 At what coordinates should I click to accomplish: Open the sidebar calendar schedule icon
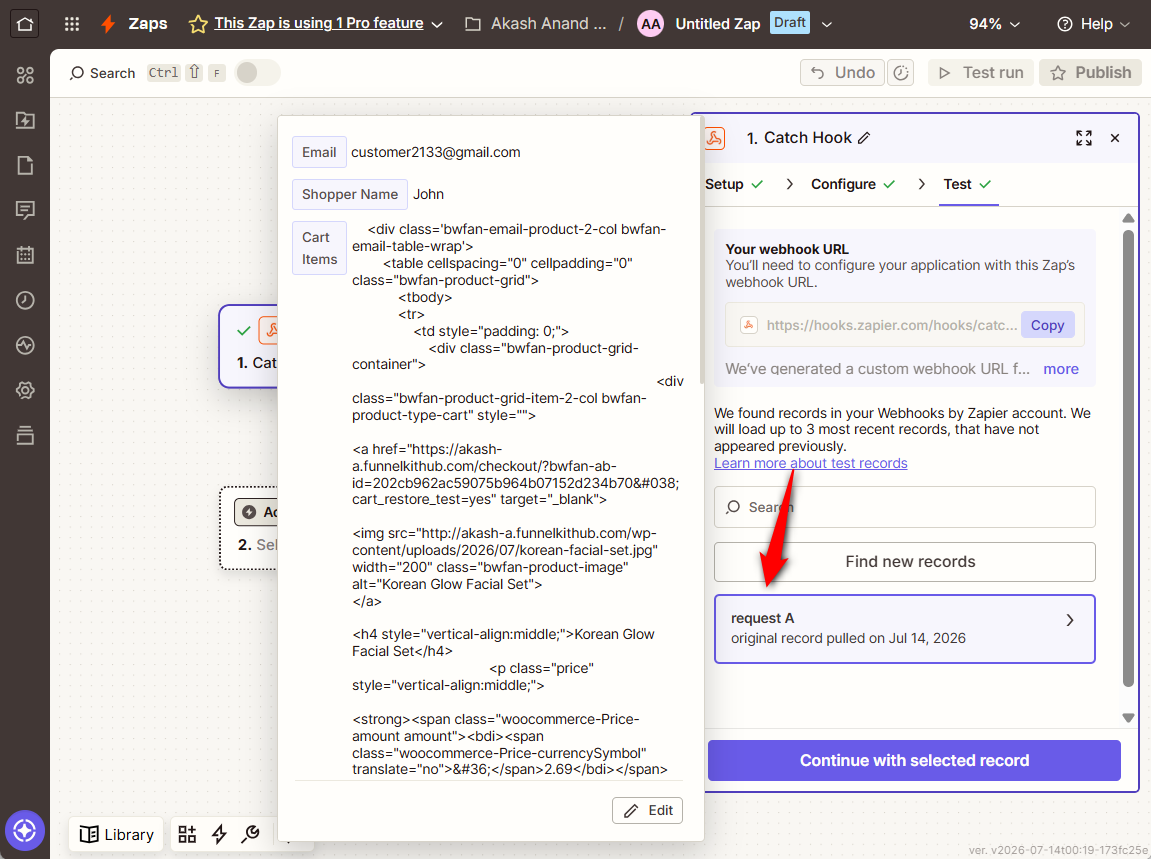[25, 255]
